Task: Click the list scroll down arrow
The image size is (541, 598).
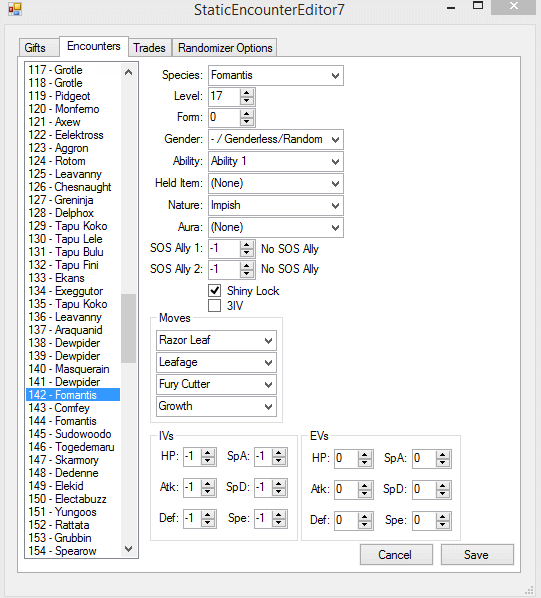Action: (x=128, y=549)
